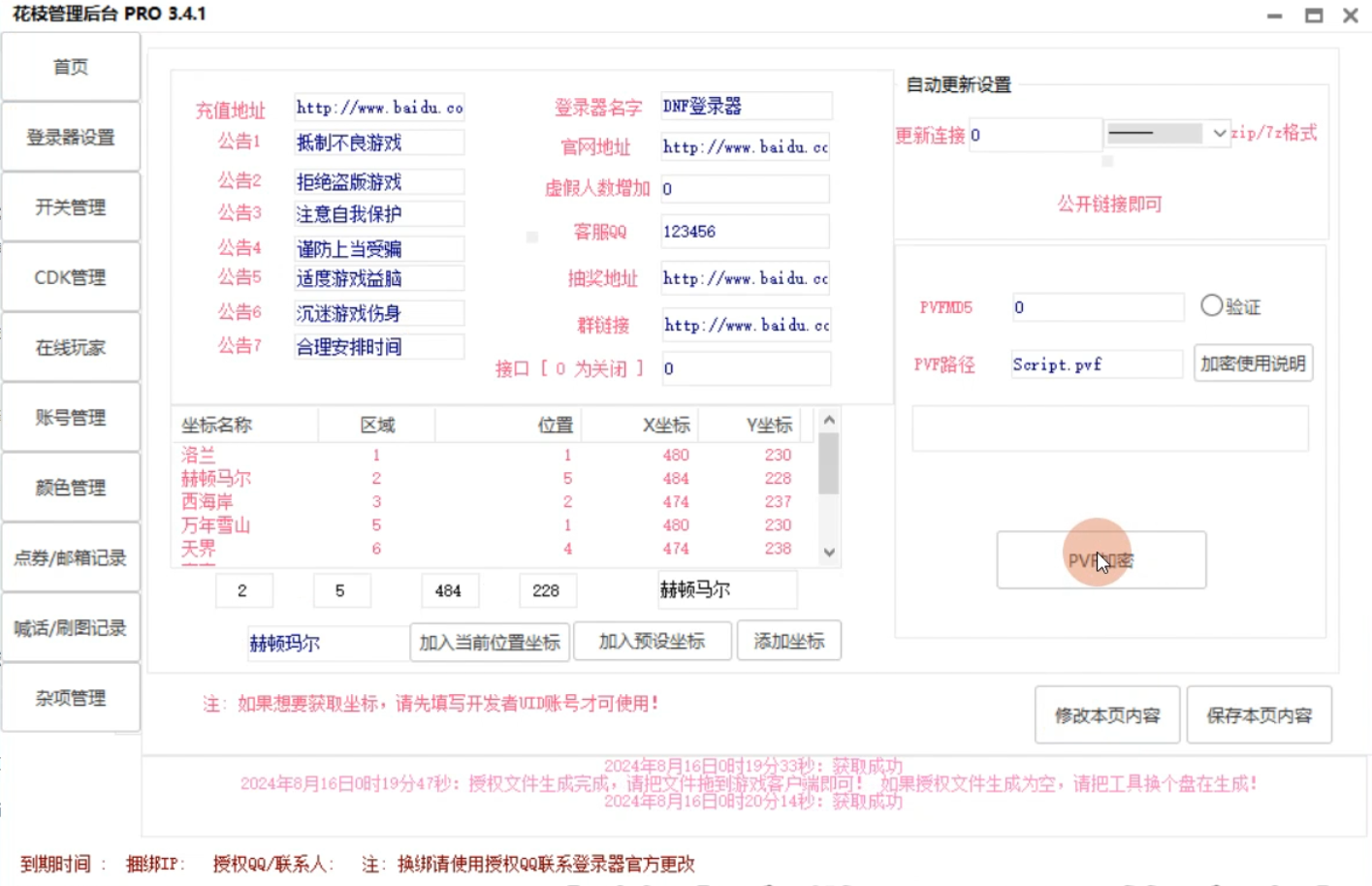Click coordinate list scroll up arrow

[829, 420]
